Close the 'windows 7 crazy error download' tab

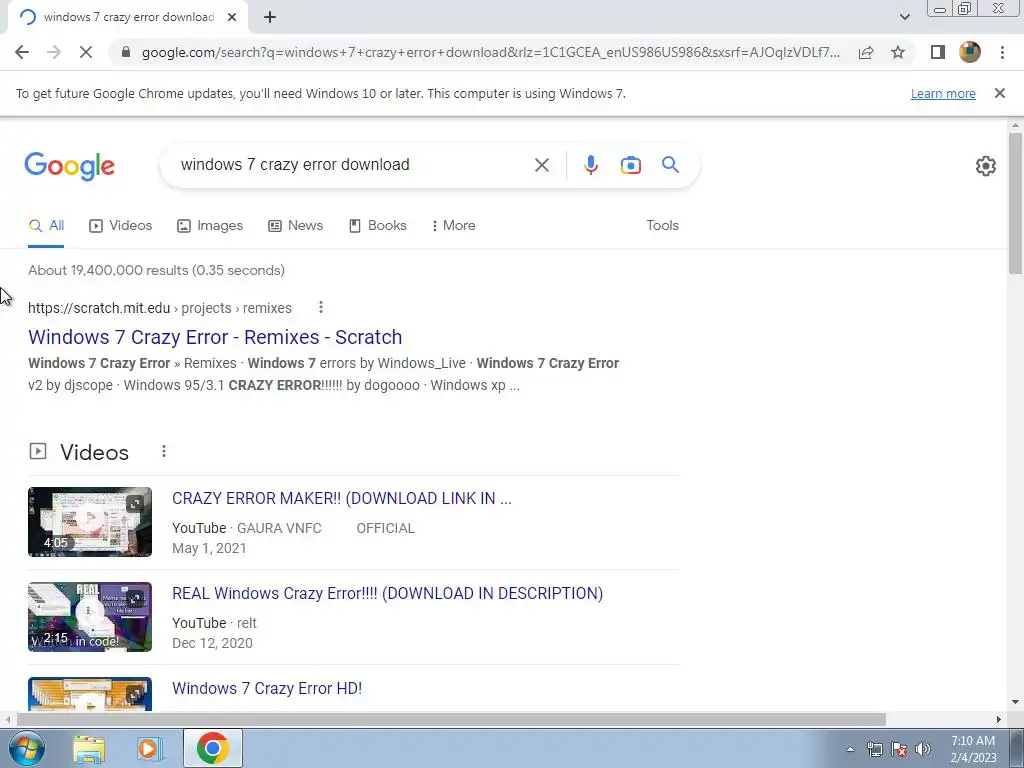pyautogui.click(x=232, y=18)
